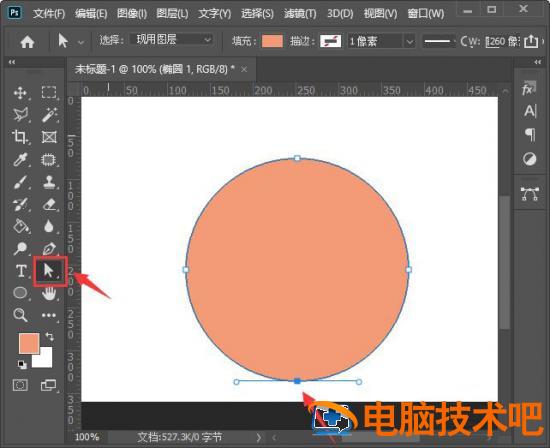The height and width of the screenshot is (448, 550).
Task: Select the Hand tool
Action: tap(49, 293)
